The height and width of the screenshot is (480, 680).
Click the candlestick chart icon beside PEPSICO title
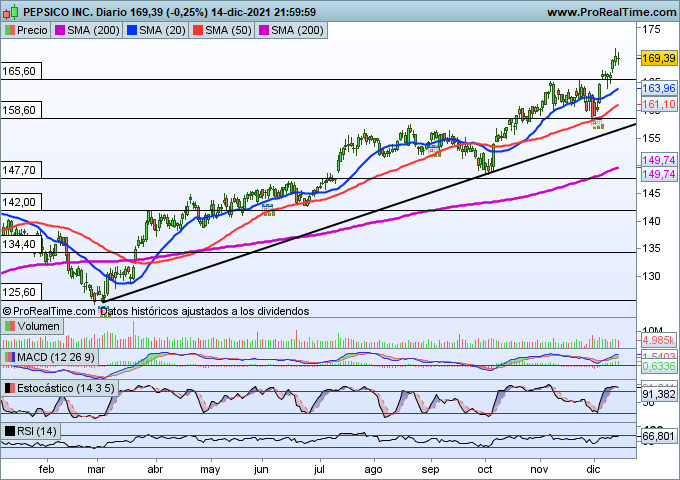[x=11, y=12]
